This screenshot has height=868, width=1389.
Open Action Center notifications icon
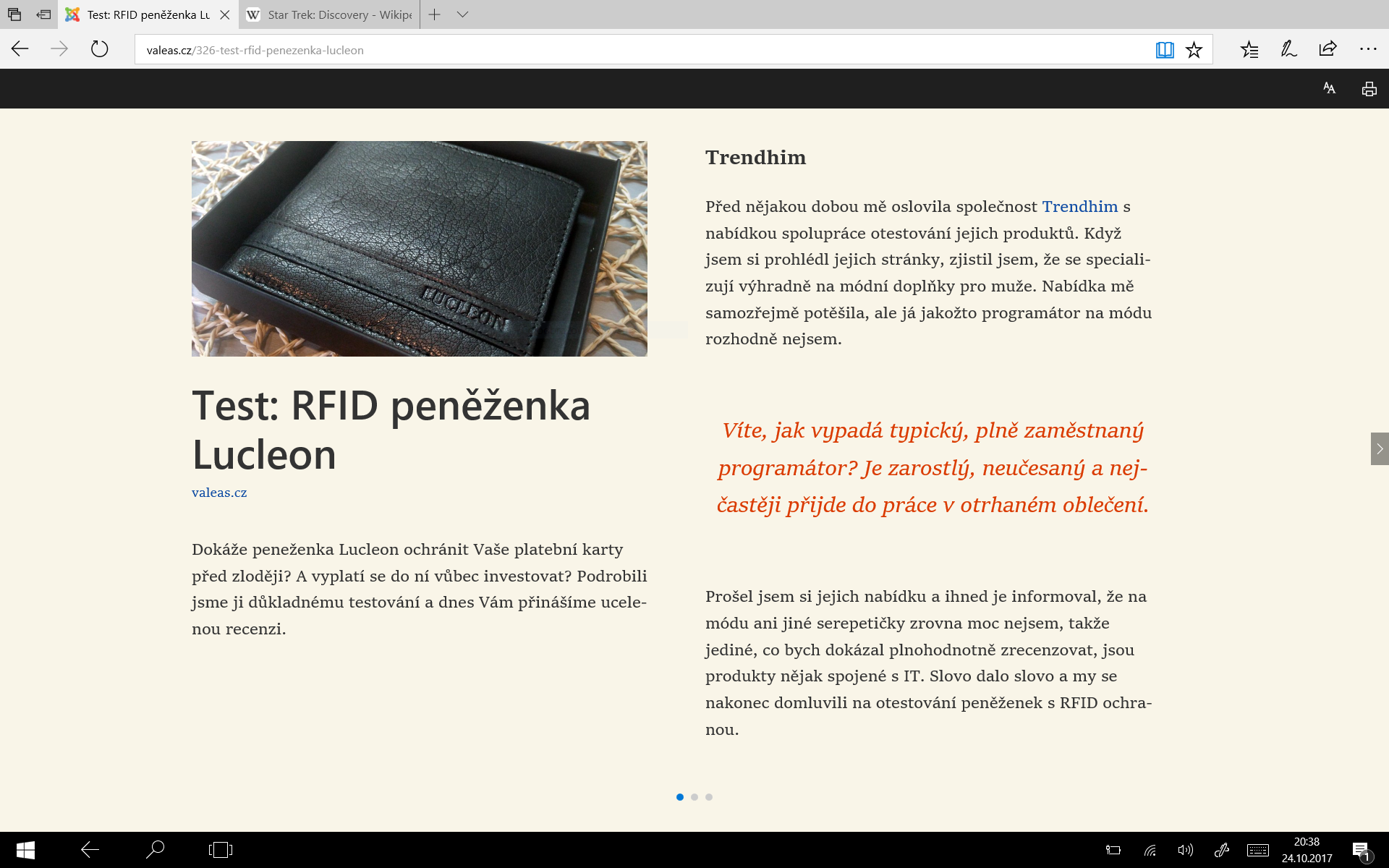point(1362,851)
